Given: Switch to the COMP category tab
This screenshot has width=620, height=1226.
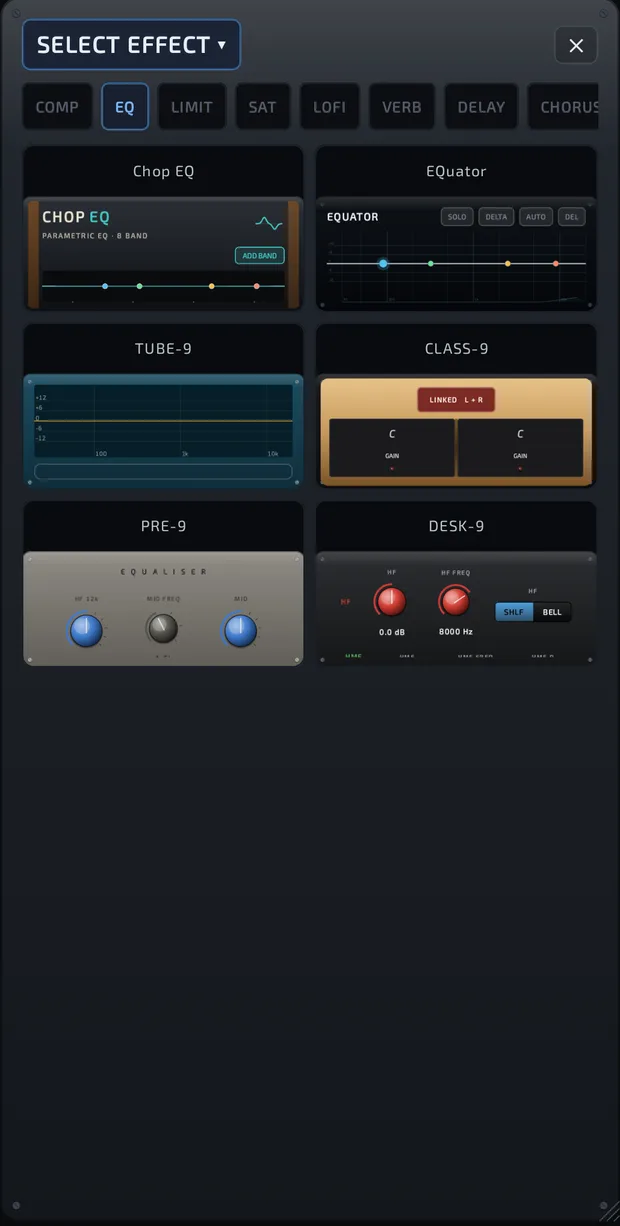Looking at the screenshot, I should pyautogui.click(x=57, y=107).
